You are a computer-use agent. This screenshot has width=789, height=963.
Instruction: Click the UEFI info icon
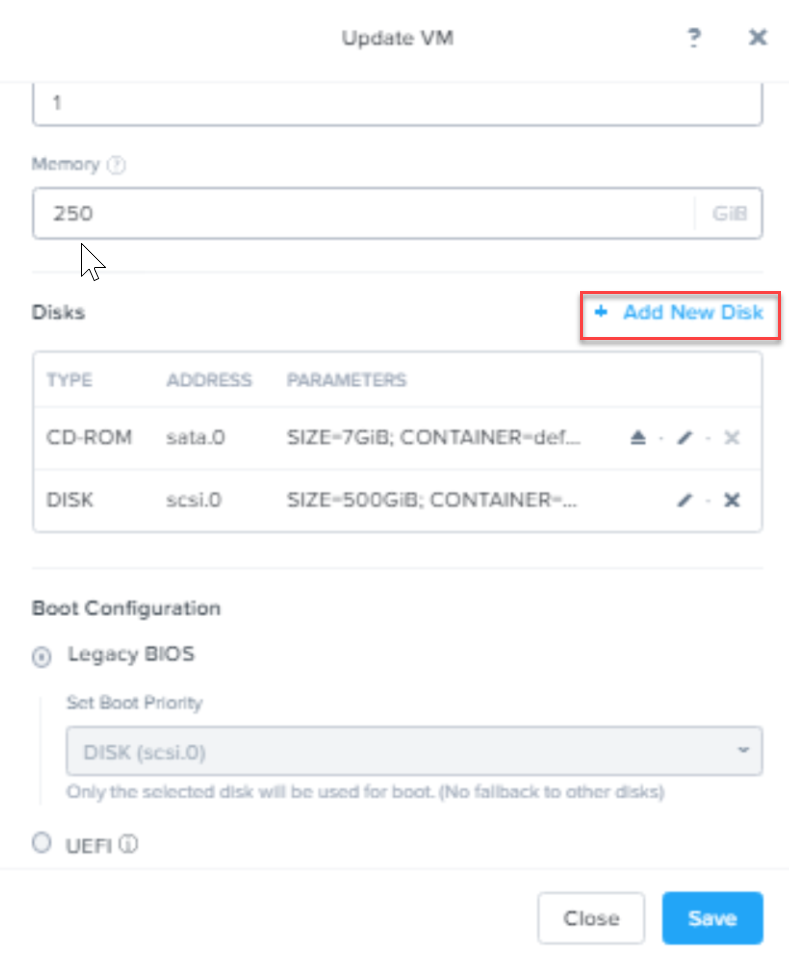point(128,845)
